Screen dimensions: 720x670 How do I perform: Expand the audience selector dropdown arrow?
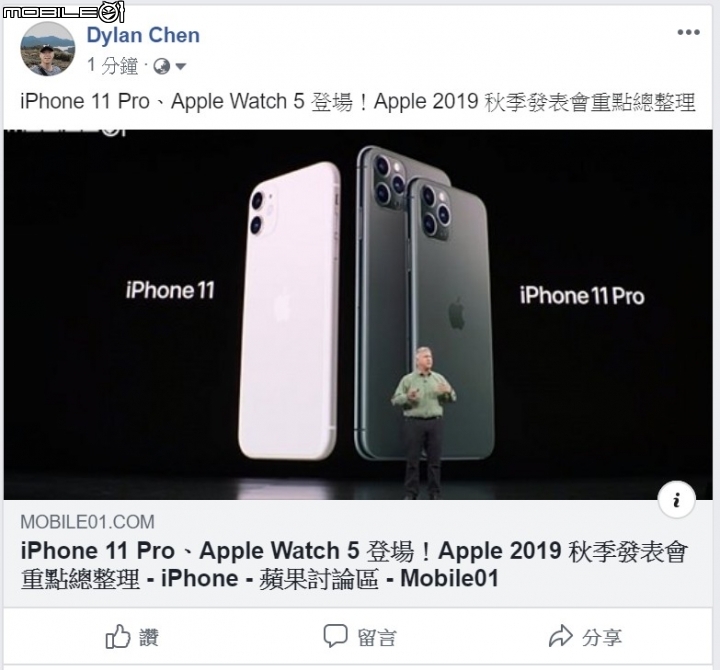pyautogui.click(x=180, y=67)
